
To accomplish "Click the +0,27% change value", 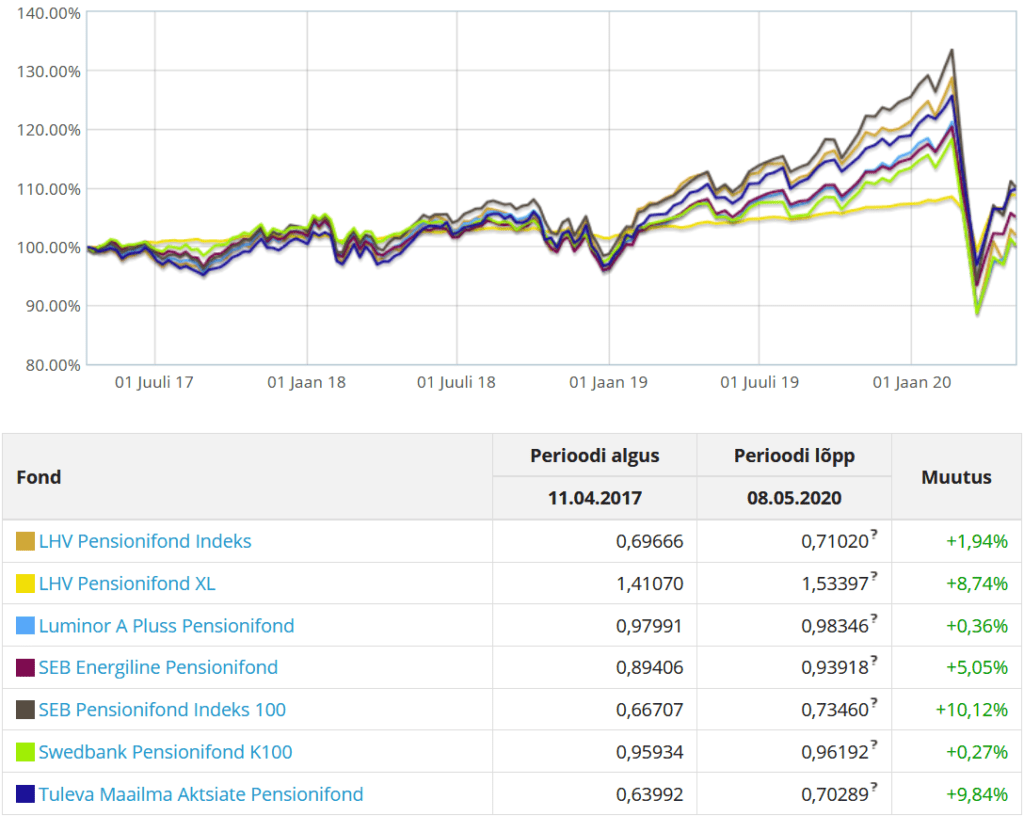I will pyautogui.click(x=977, y=752).
